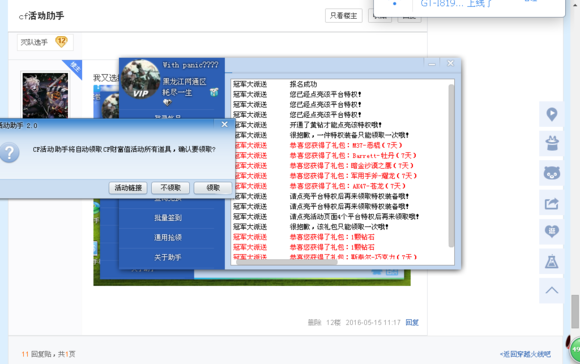Click the With panic???? username
This screenshot has width=580, height=364.
click(x=190, y=65)
